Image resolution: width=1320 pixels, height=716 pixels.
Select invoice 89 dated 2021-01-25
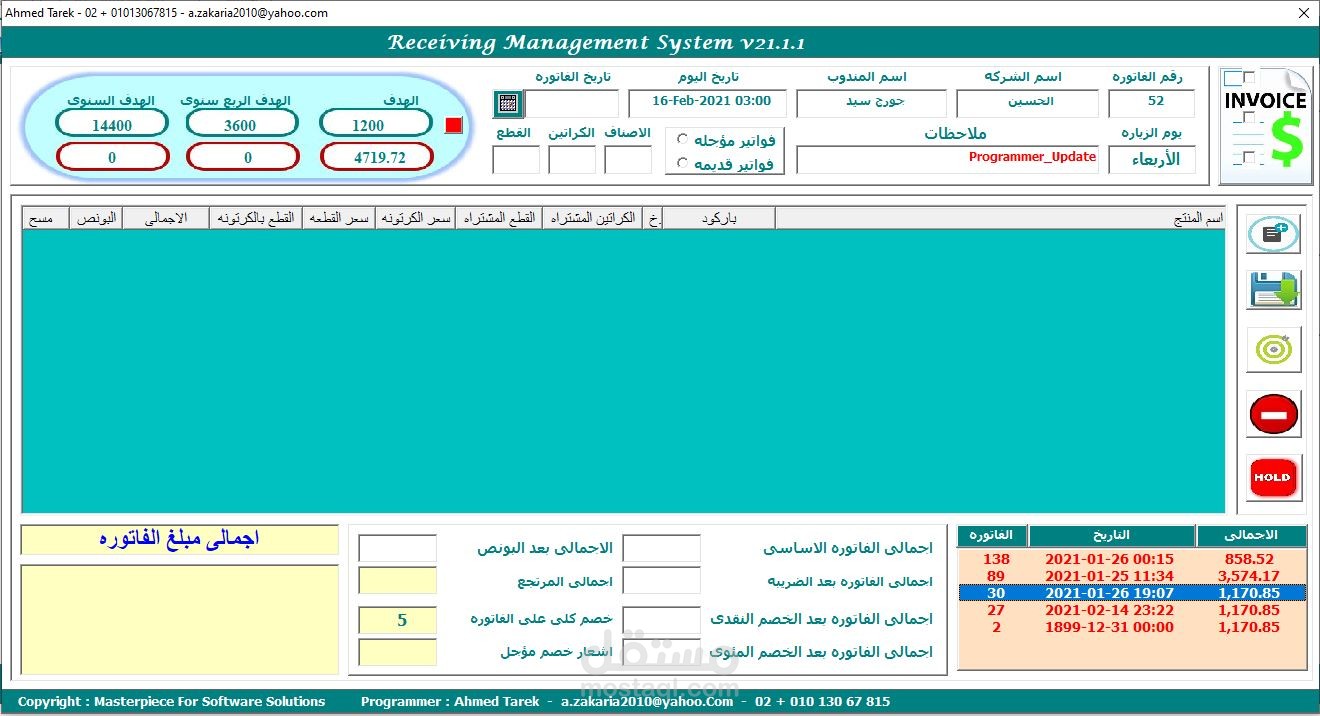click(x=1132, y=576)
